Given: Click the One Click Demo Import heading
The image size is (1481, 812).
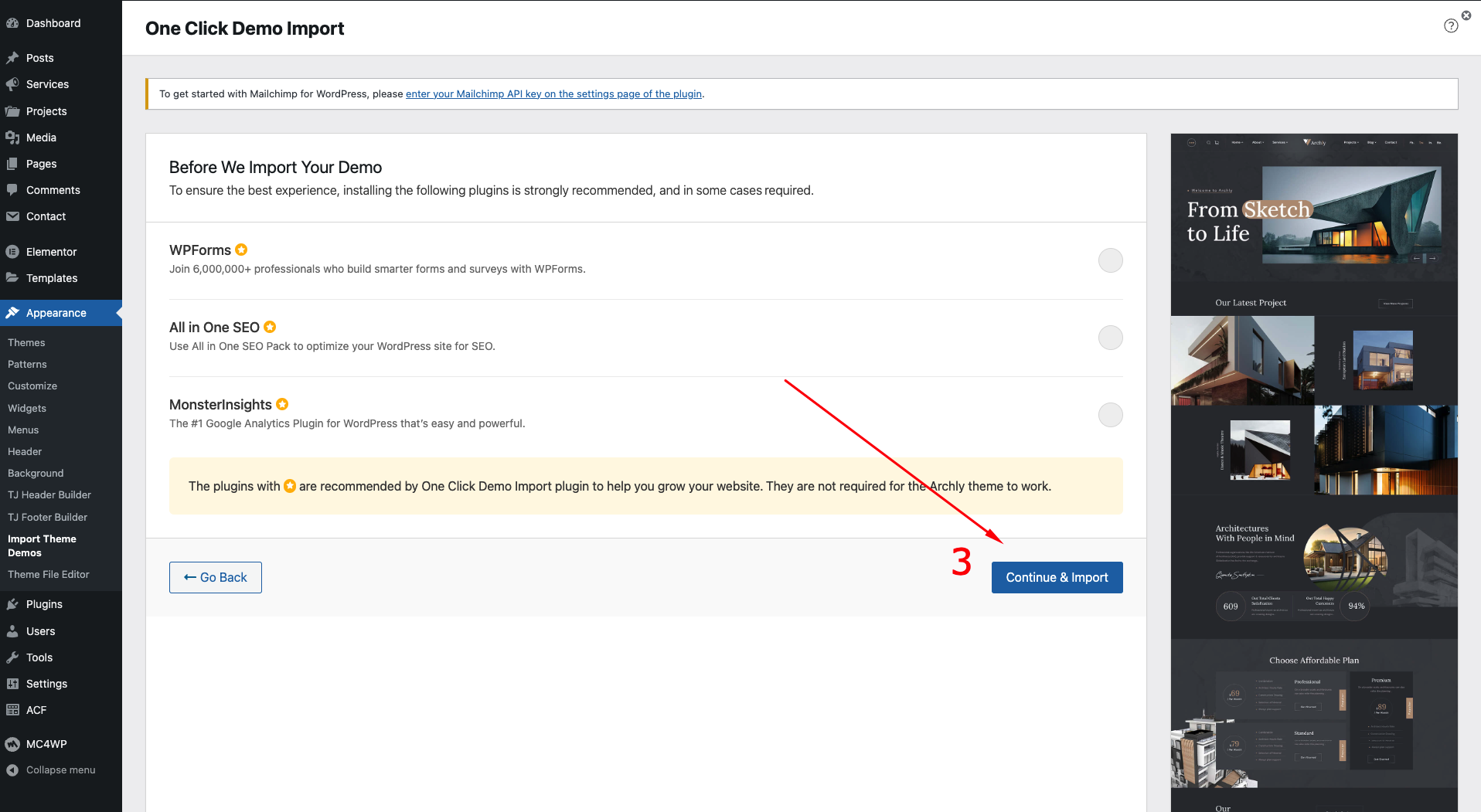Looking at the screenshot, I should [245, 29].
